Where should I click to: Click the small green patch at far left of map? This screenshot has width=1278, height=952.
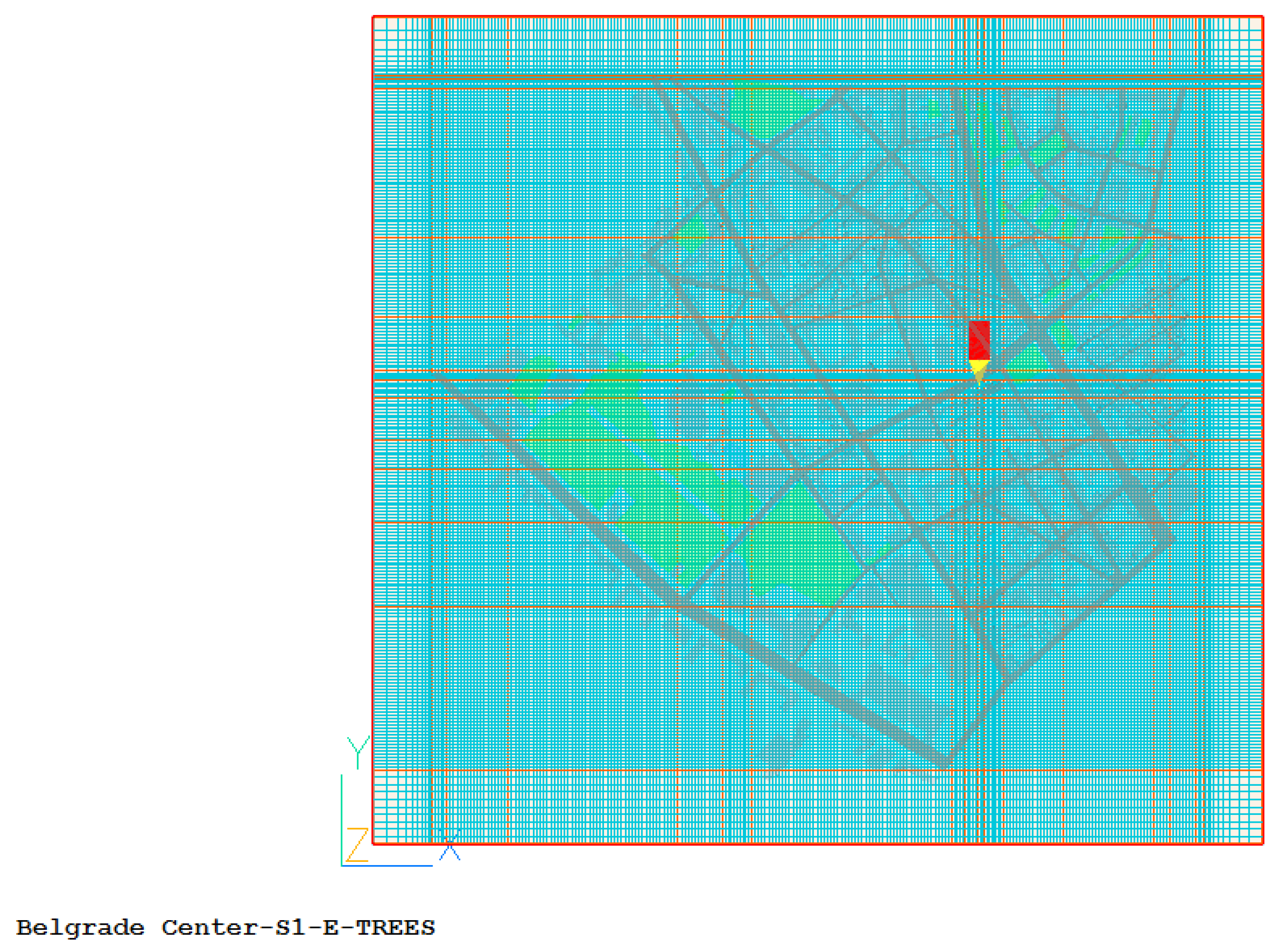click(x=530, y=377)
